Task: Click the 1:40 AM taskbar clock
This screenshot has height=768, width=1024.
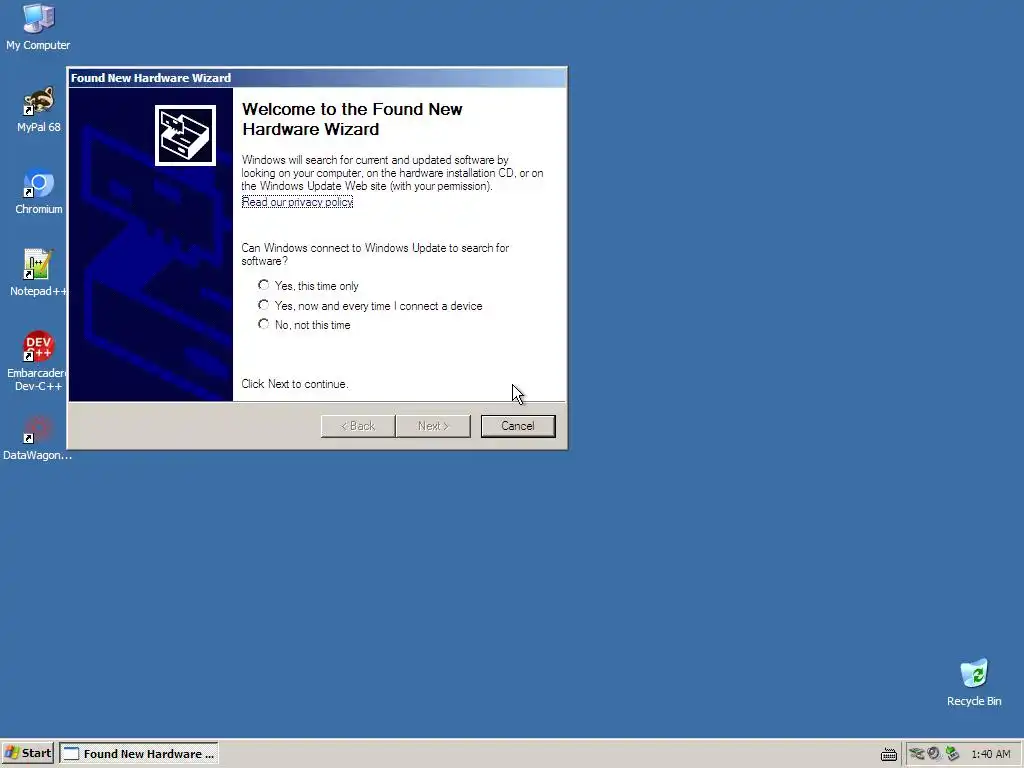Action: click(991, 754)
